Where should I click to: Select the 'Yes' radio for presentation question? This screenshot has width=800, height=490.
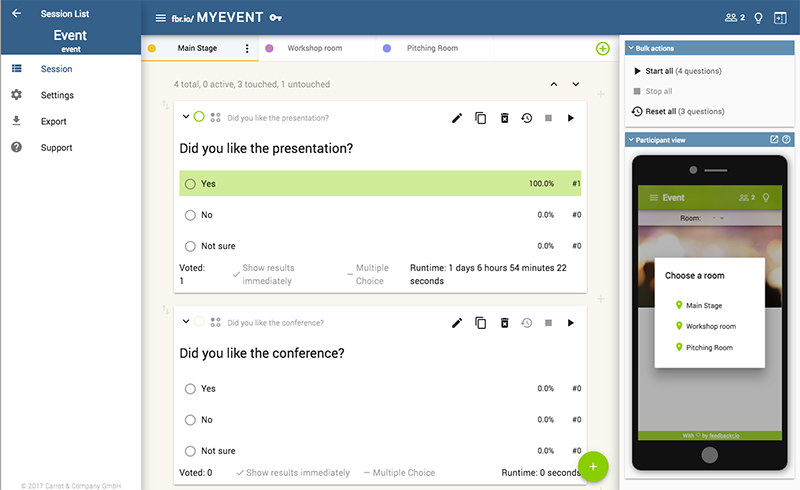(x=190, y=184)
